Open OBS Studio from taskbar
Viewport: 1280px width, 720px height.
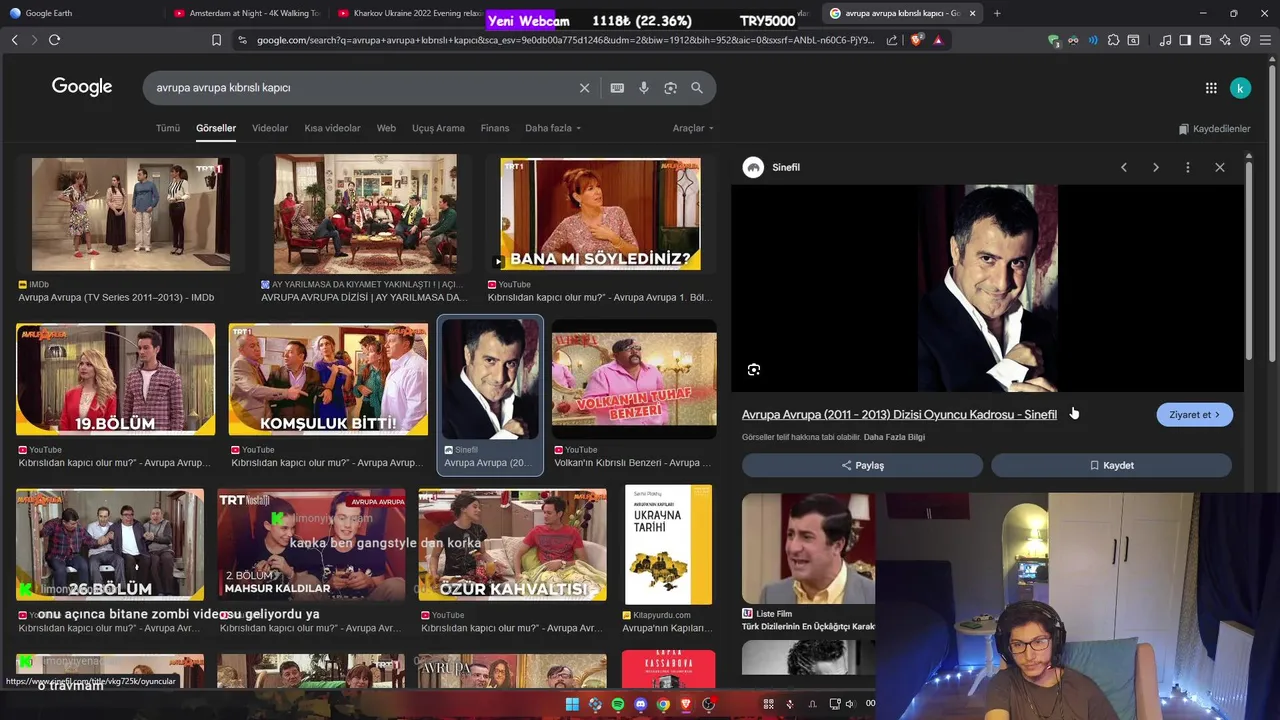click(x=709, y=705)
